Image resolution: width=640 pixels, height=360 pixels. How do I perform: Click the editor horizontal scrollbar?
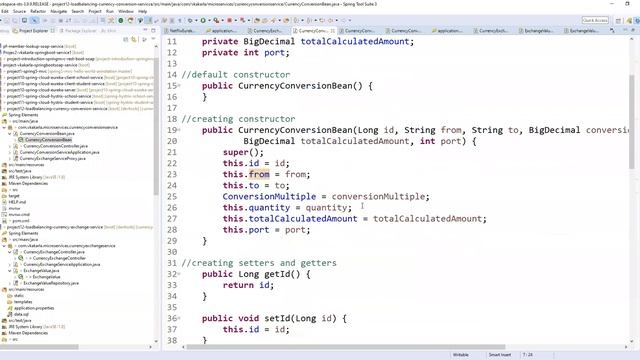(346, 347)
